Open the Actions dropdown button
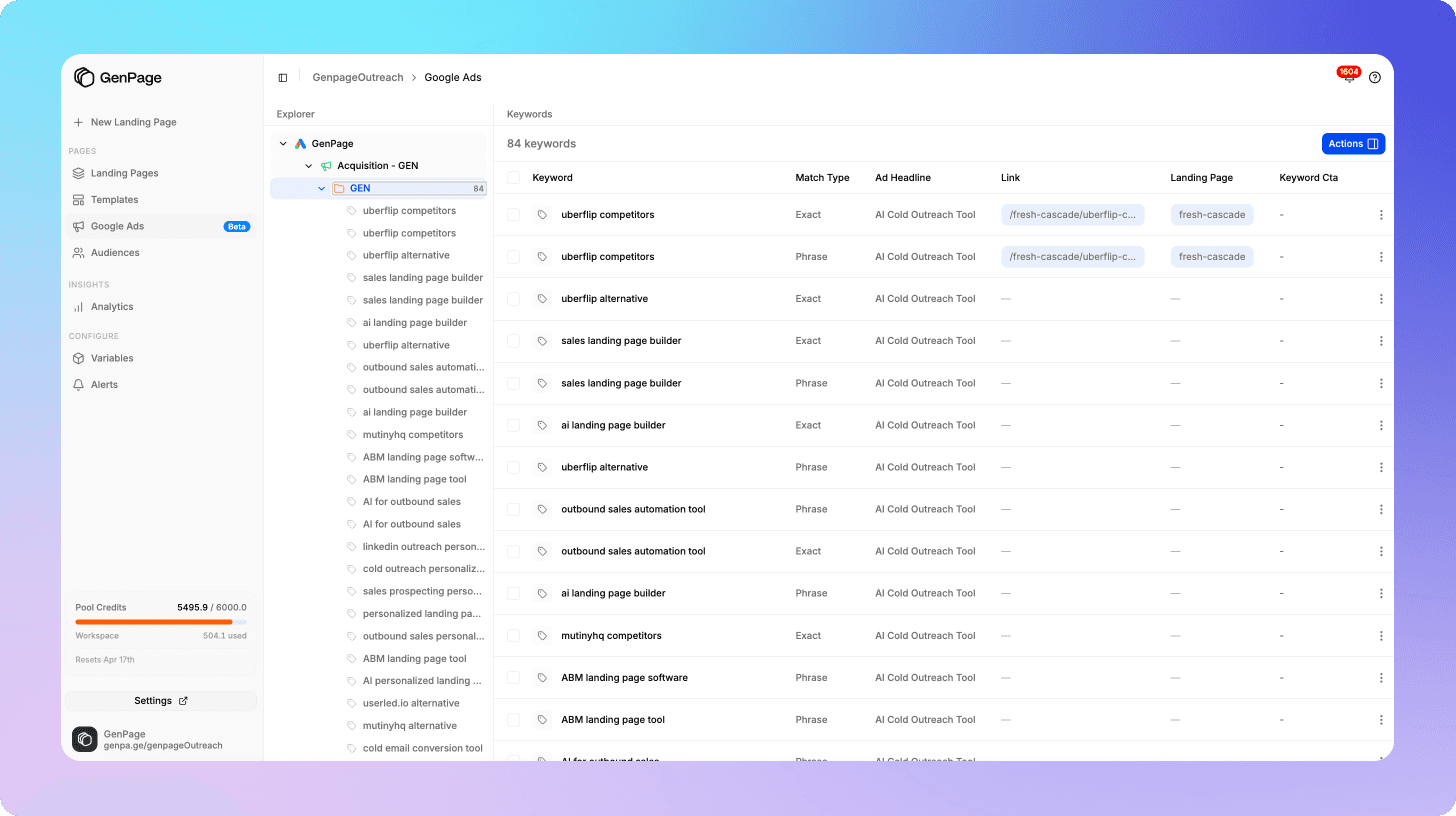 click(1353, 144)
